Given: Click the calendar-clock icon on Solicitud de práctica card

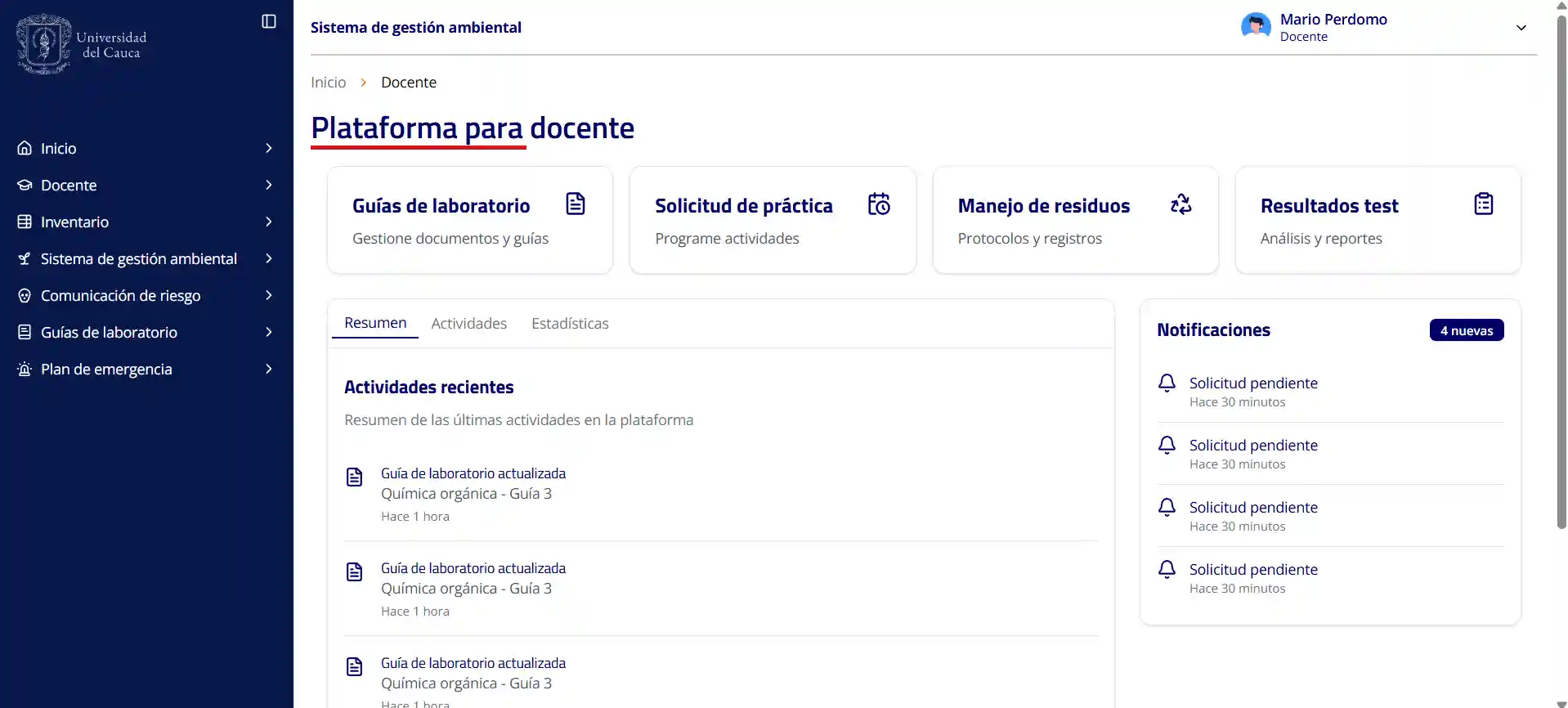Looking at the screenshot, I should tap(879, 204).
